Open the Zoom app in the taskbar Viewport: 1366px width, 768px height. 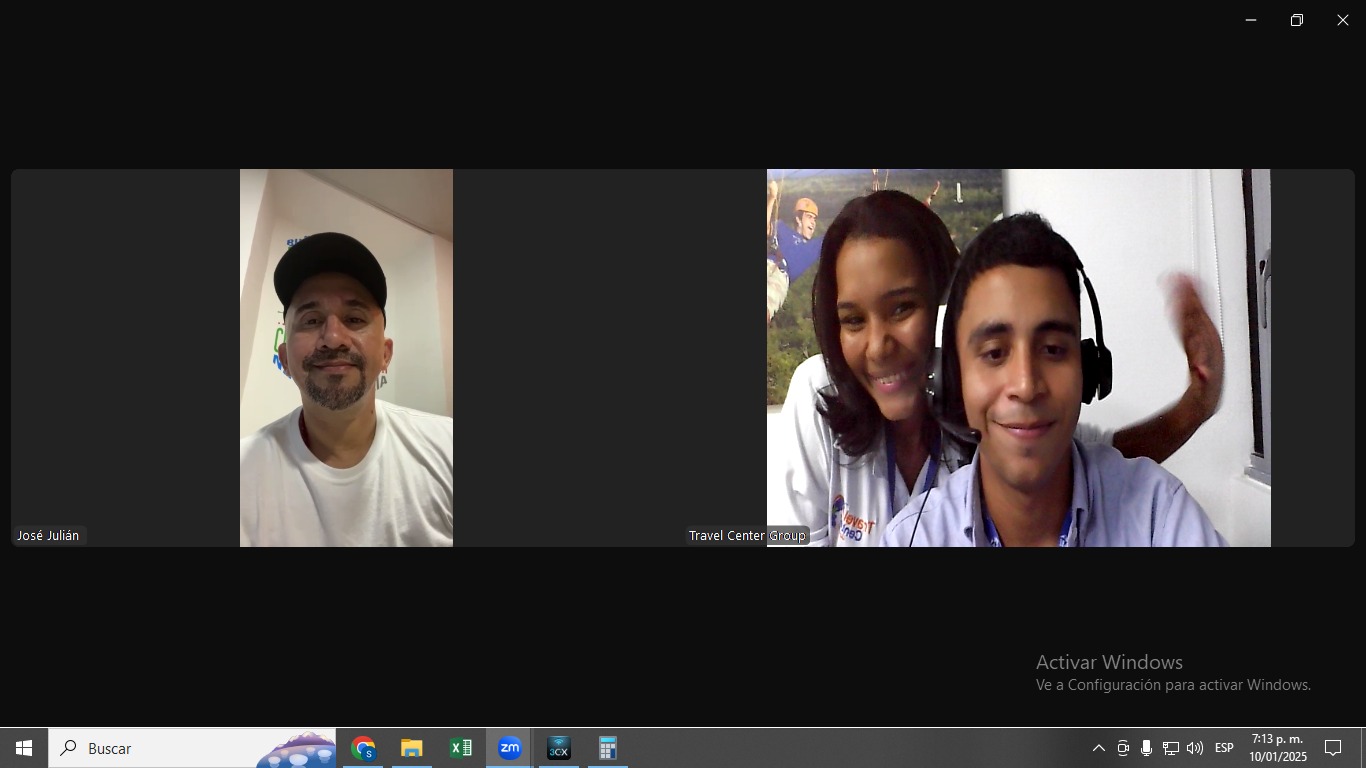click(509, 748)
